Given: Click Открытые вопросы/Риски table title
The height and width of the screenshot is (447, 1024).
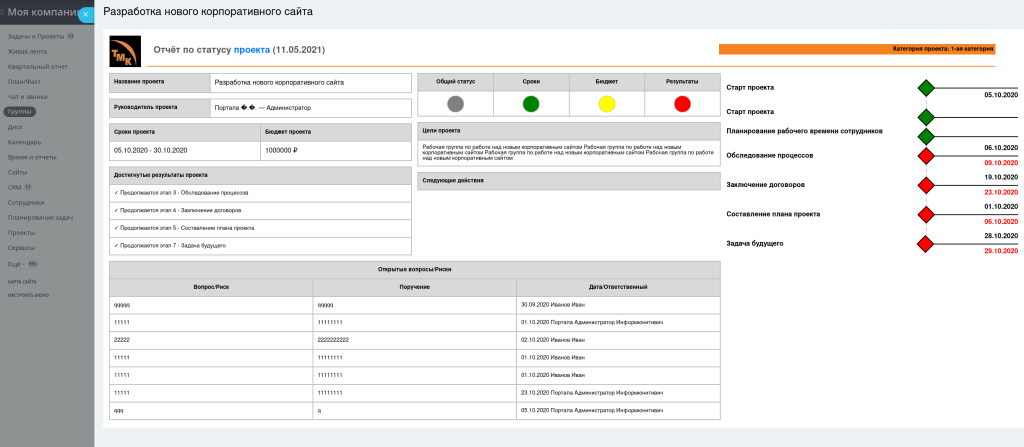Looking at the screenshot, I should [415, 270].
